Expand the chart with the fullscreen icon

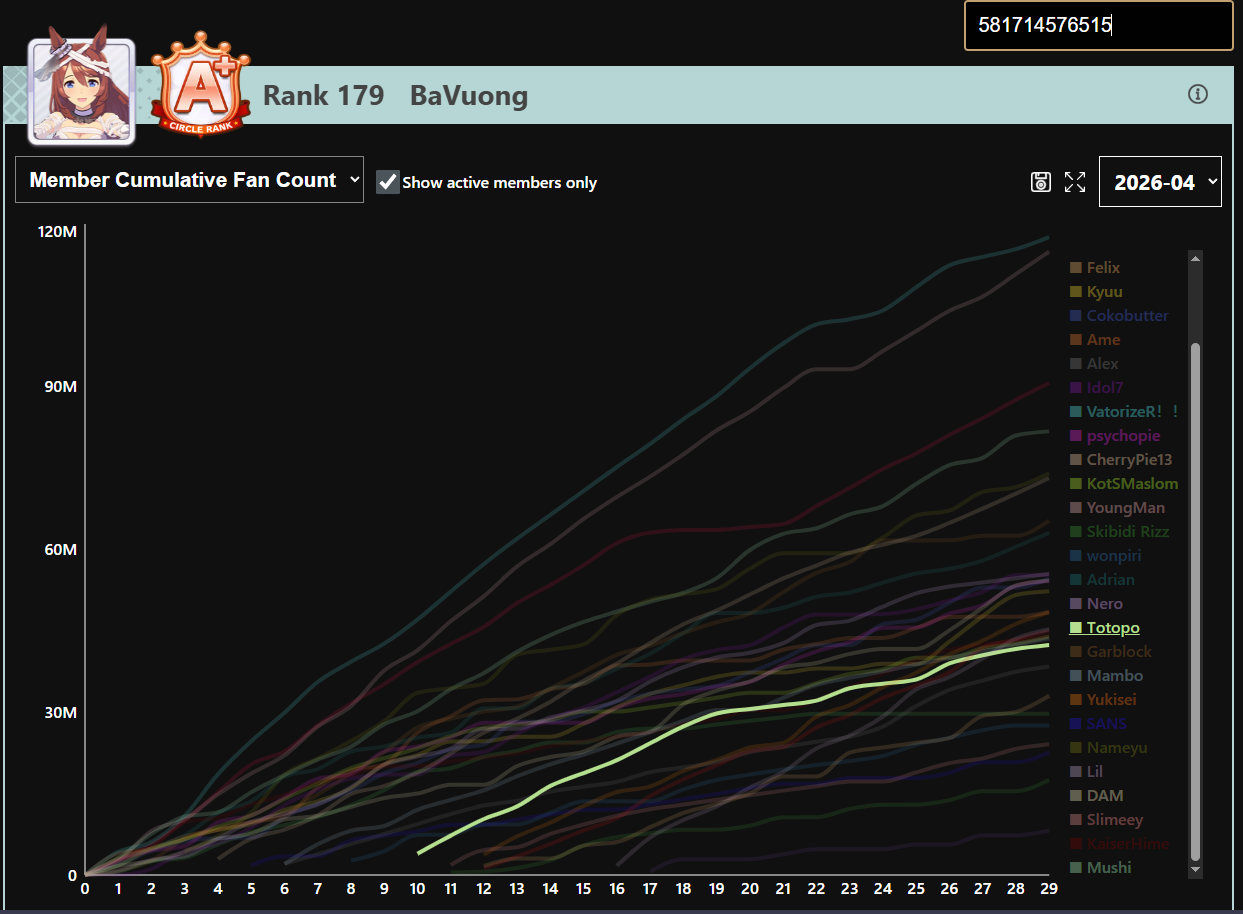point(1075,181)
